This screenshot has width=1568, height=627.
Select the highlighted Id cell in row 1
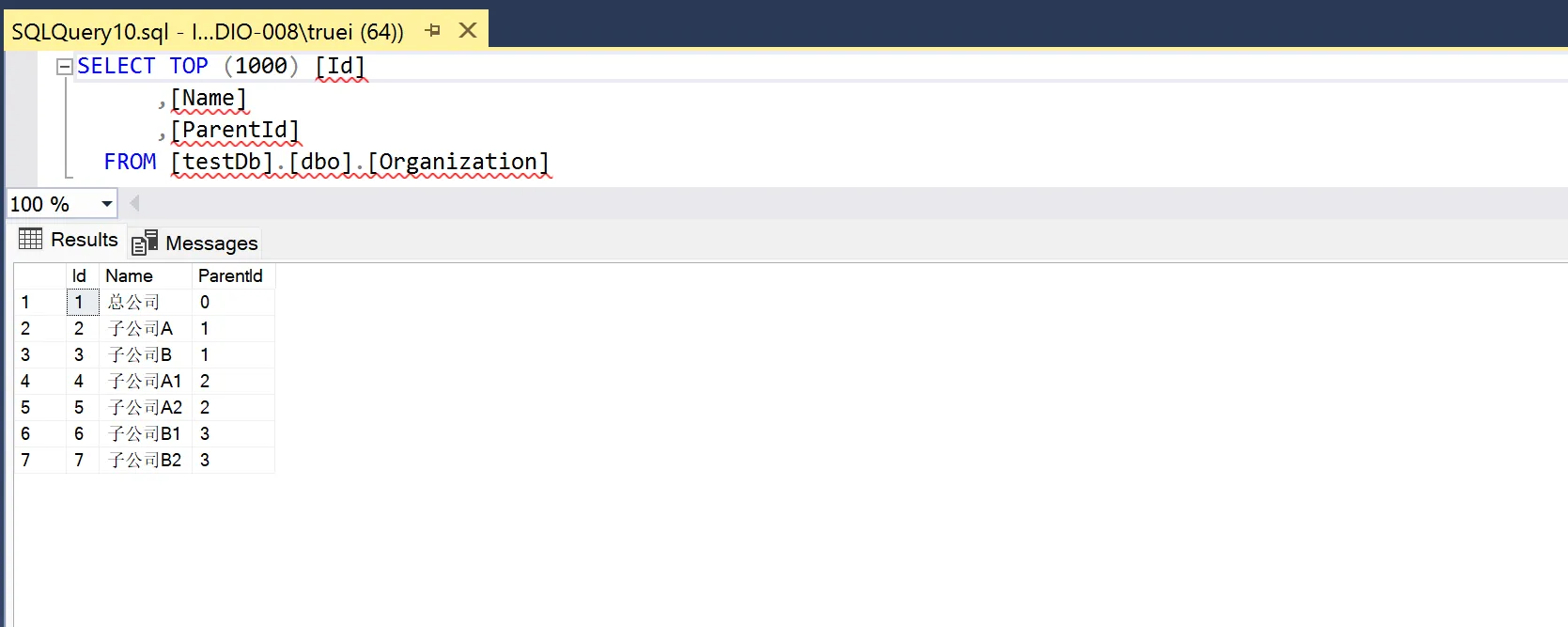[83, 302]
